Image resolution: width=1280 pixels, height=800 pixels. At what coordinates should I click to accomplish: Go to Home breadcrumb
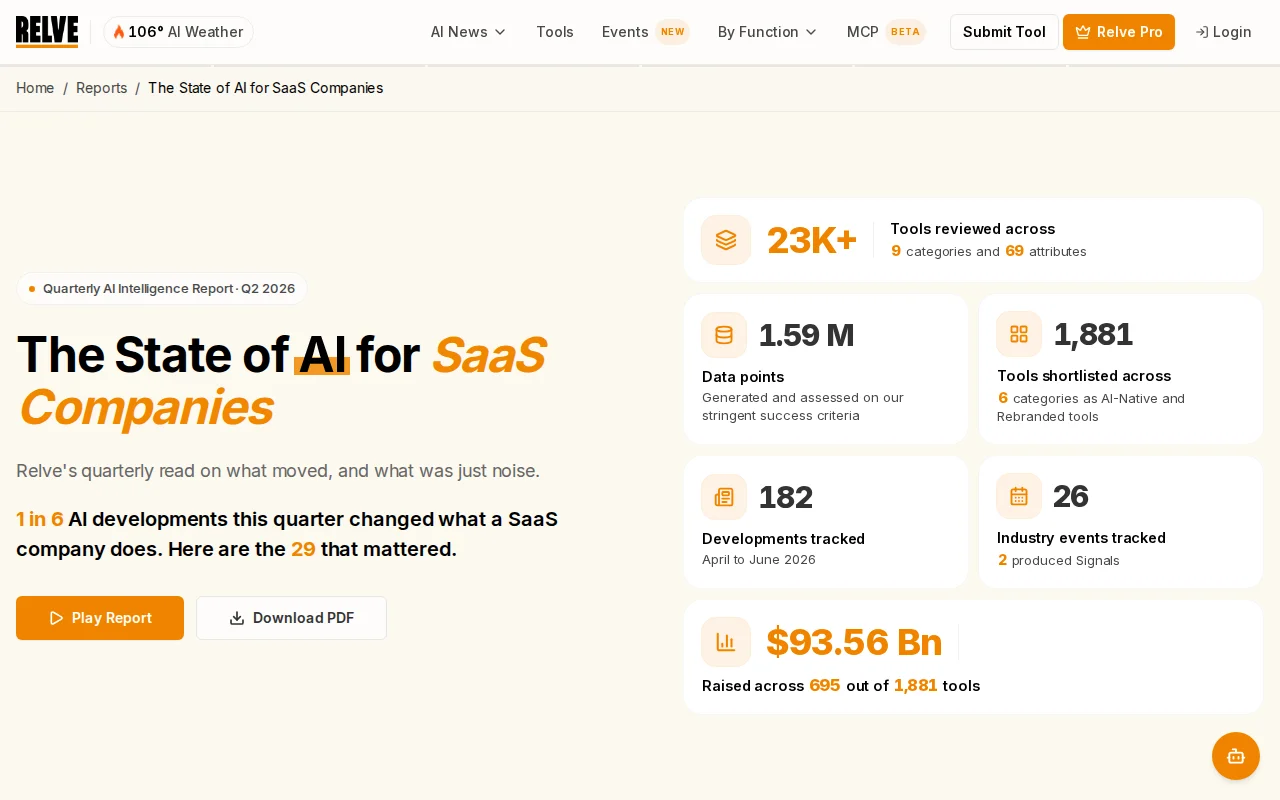tap(35, 88)
